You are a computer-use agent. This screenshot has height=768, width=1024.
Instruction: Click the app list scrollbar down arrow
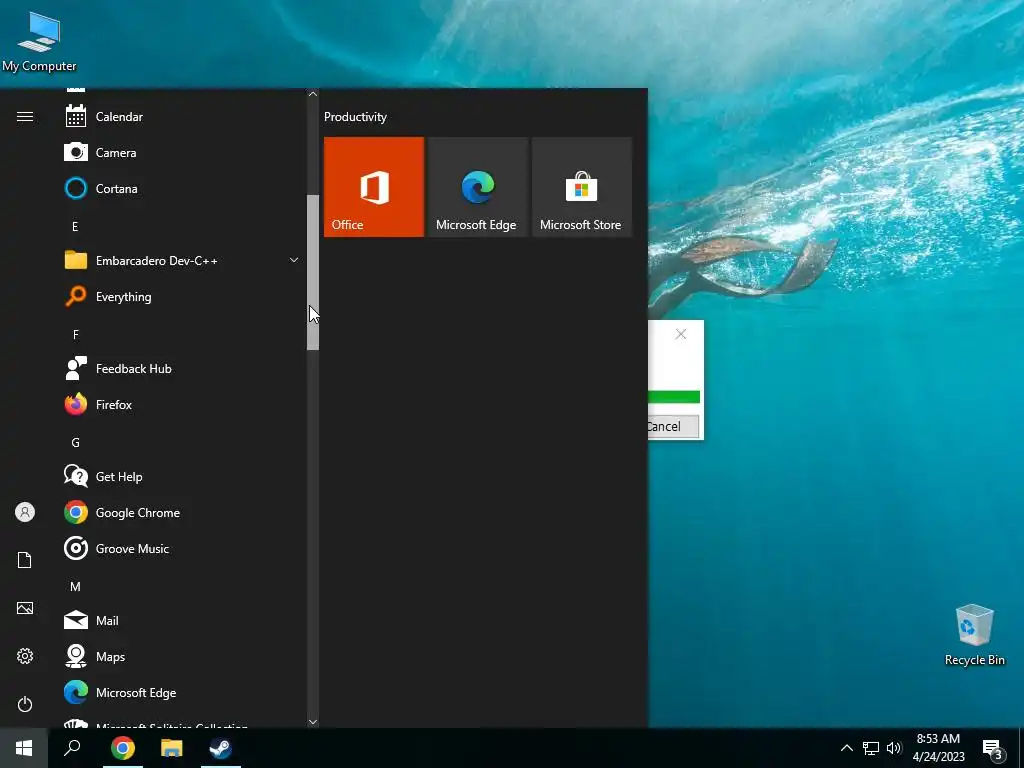click(313, 722)
